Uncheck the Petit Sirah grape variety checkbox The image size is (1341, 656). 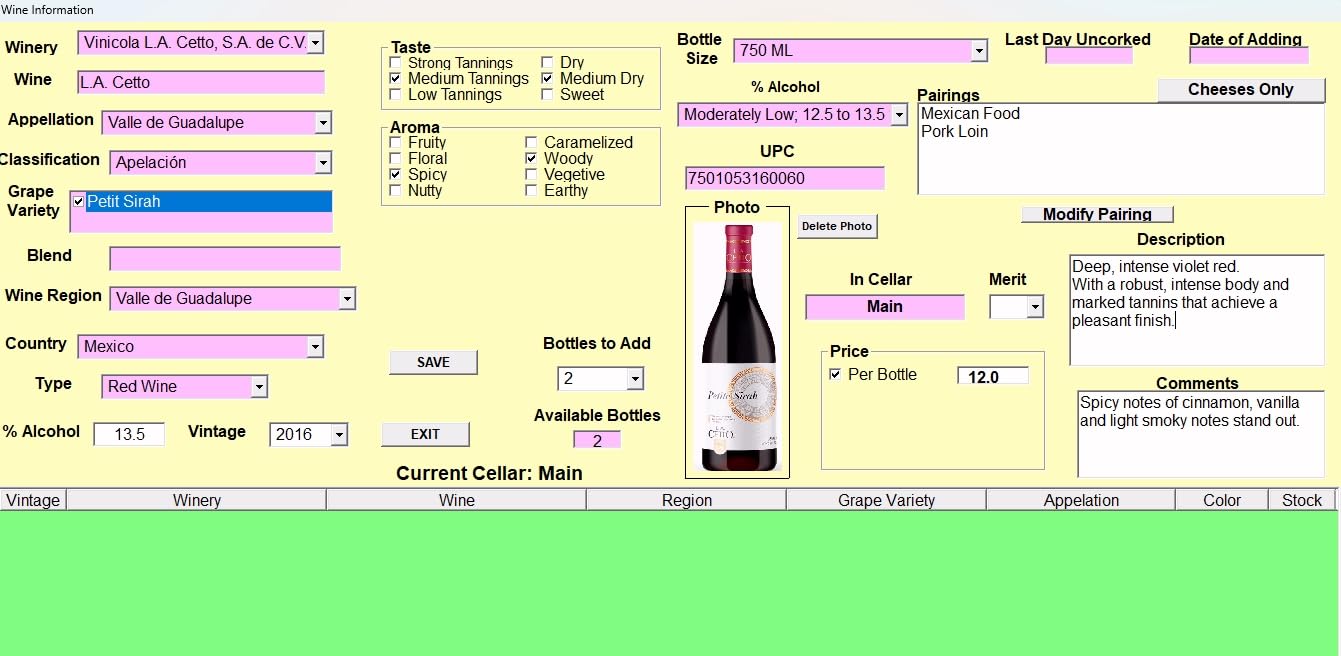[79, 202]
